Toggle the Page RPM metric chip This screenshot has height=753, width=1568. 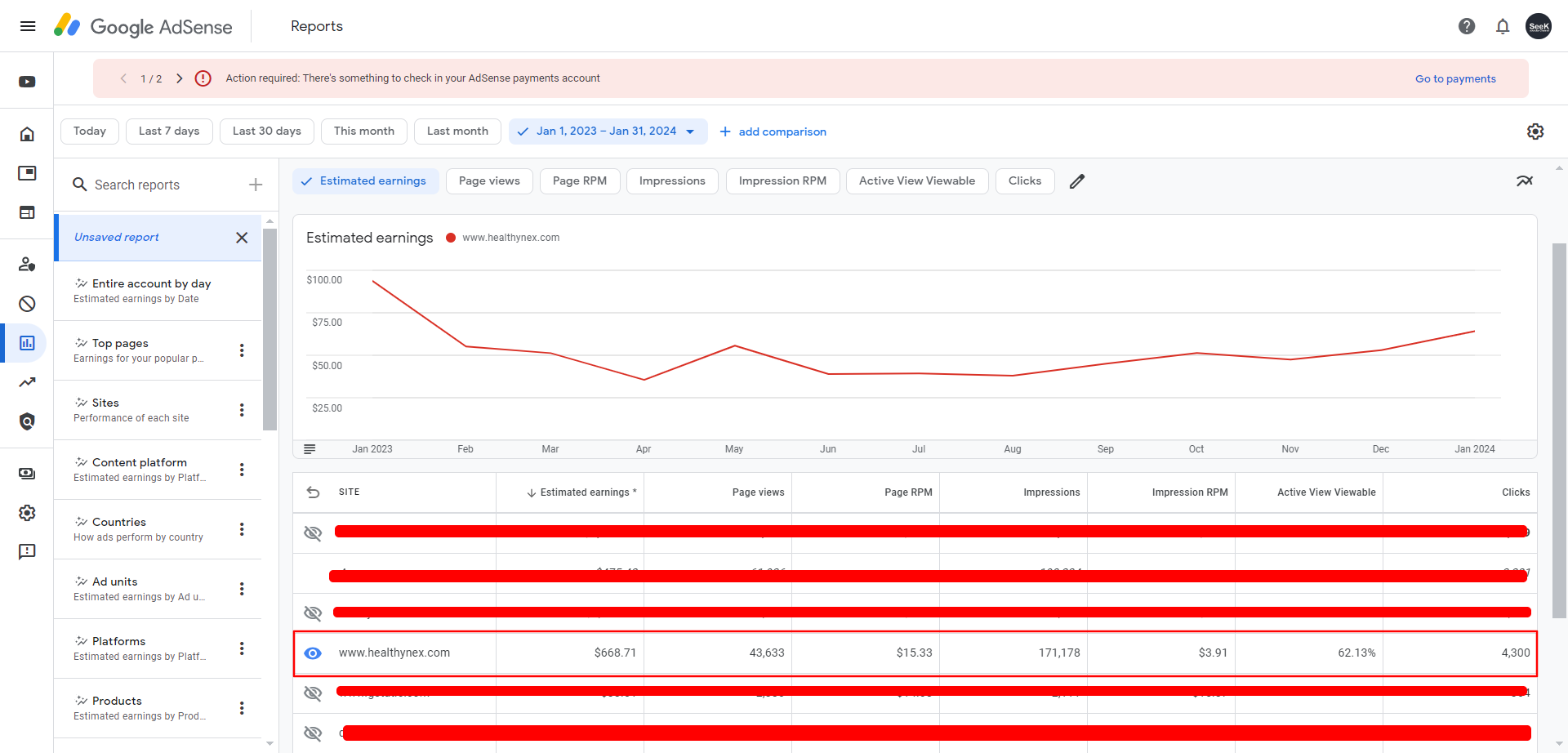[x=580, y=181]
